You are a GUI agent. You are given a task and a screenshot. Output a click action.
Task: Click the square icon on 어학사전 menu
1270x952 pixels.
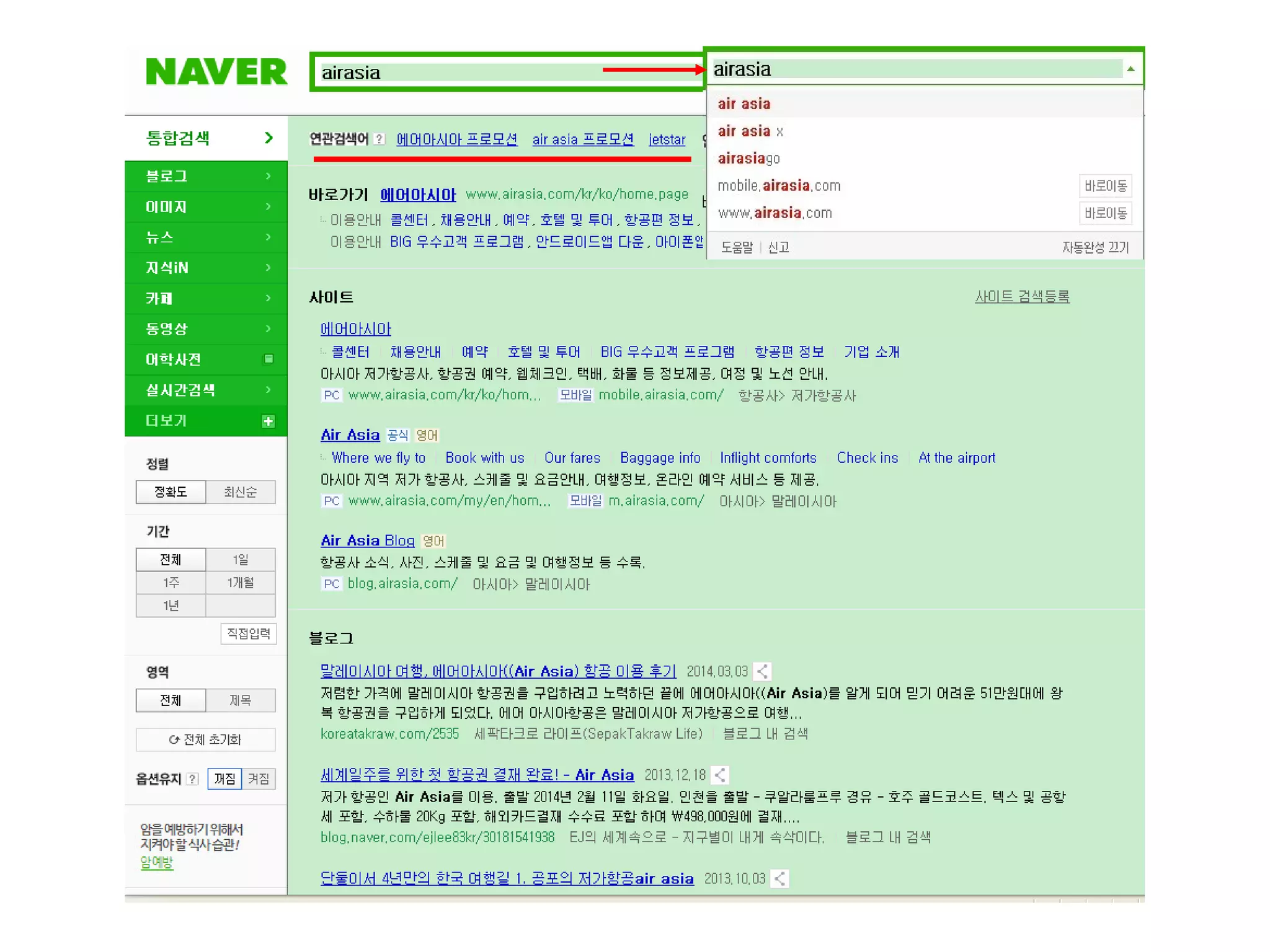pos(269,359)
